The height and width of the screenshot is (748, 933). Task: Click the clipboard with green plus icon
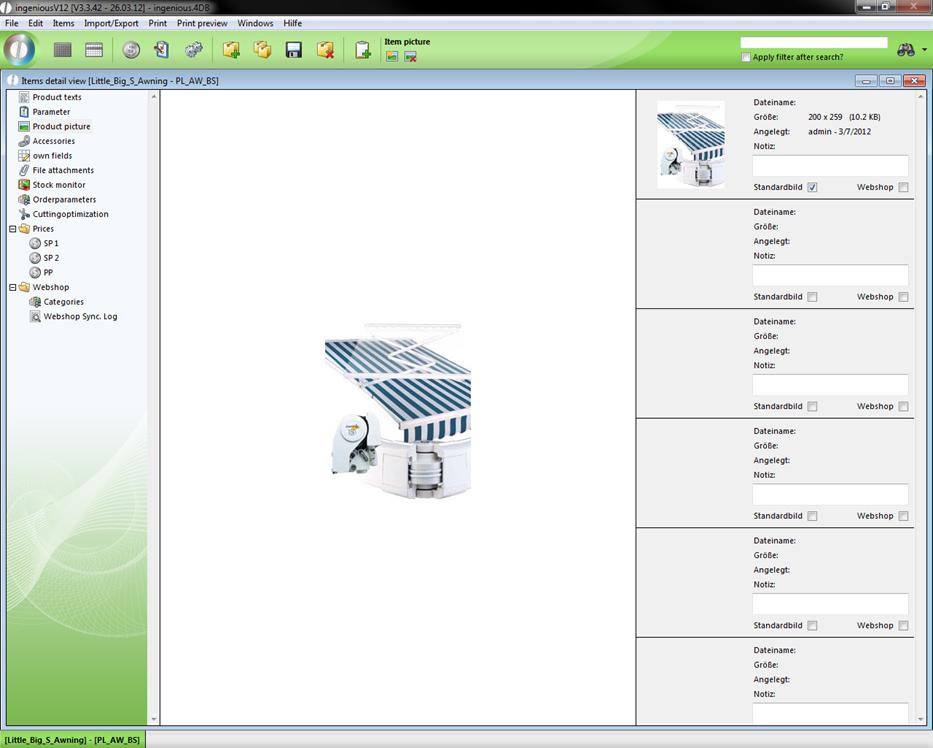363,50
